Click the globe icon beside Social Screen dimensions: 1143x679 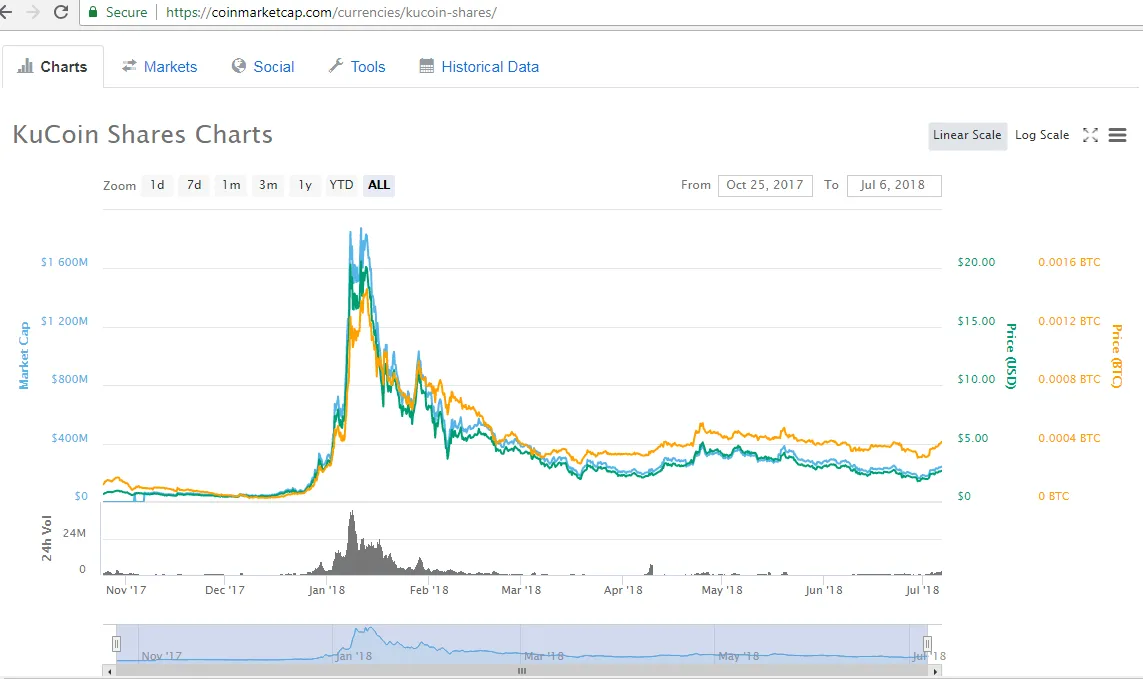[238, 66]
